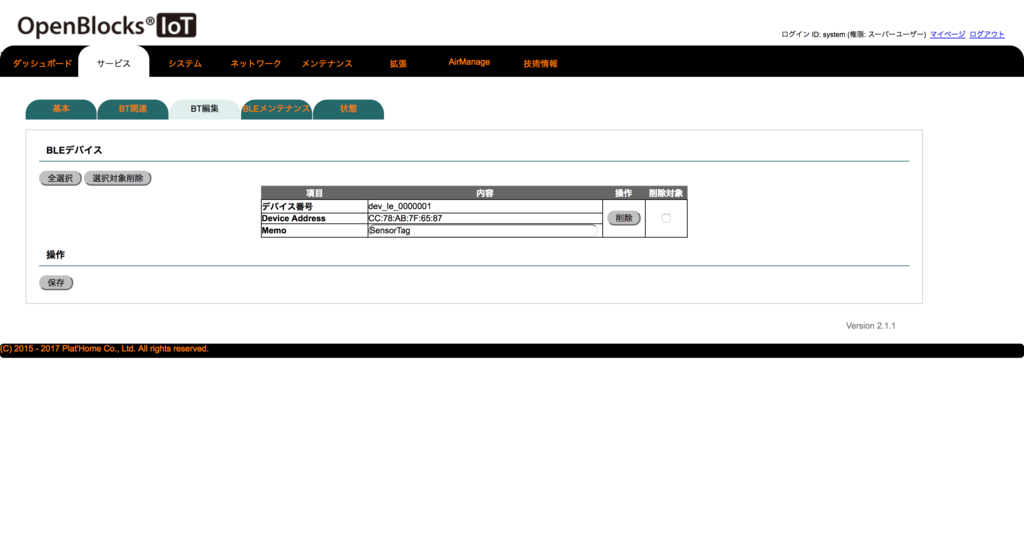Open the BT関連 sub-tab

[133, 109]
